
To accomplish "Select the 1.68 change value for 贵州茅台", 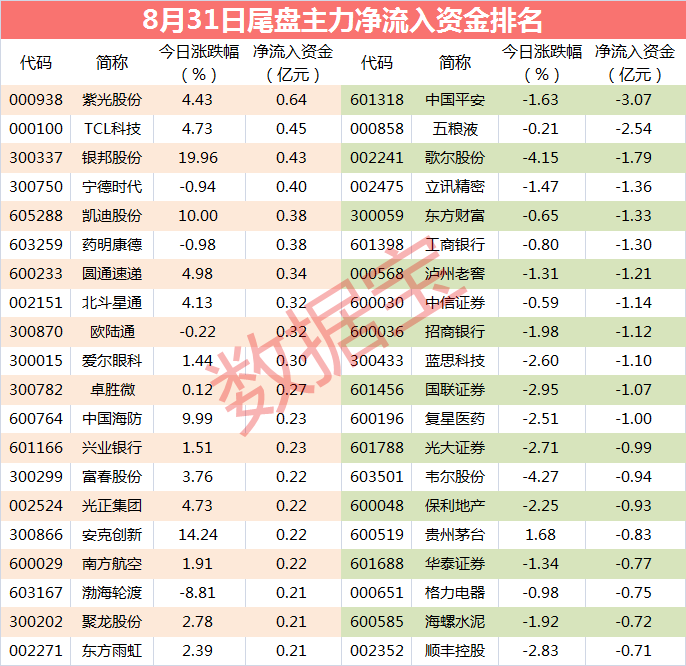I will (x=540, y=535).
